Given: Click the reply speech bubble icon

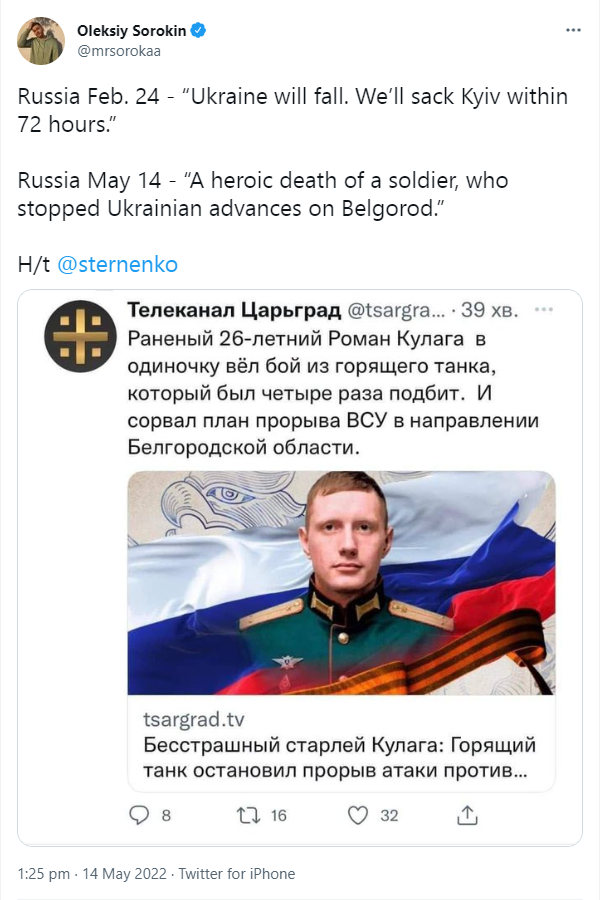Looking at the screenshot, I should 139,815.
